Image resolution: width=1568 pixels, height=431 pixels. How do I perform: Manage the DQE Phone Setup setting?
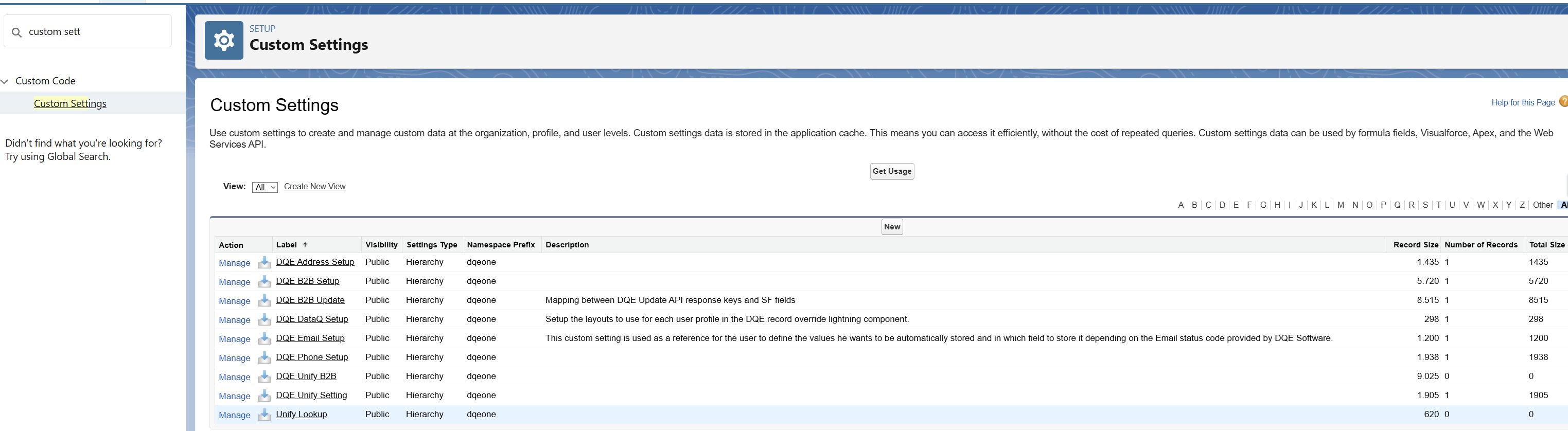pos(234,358)
